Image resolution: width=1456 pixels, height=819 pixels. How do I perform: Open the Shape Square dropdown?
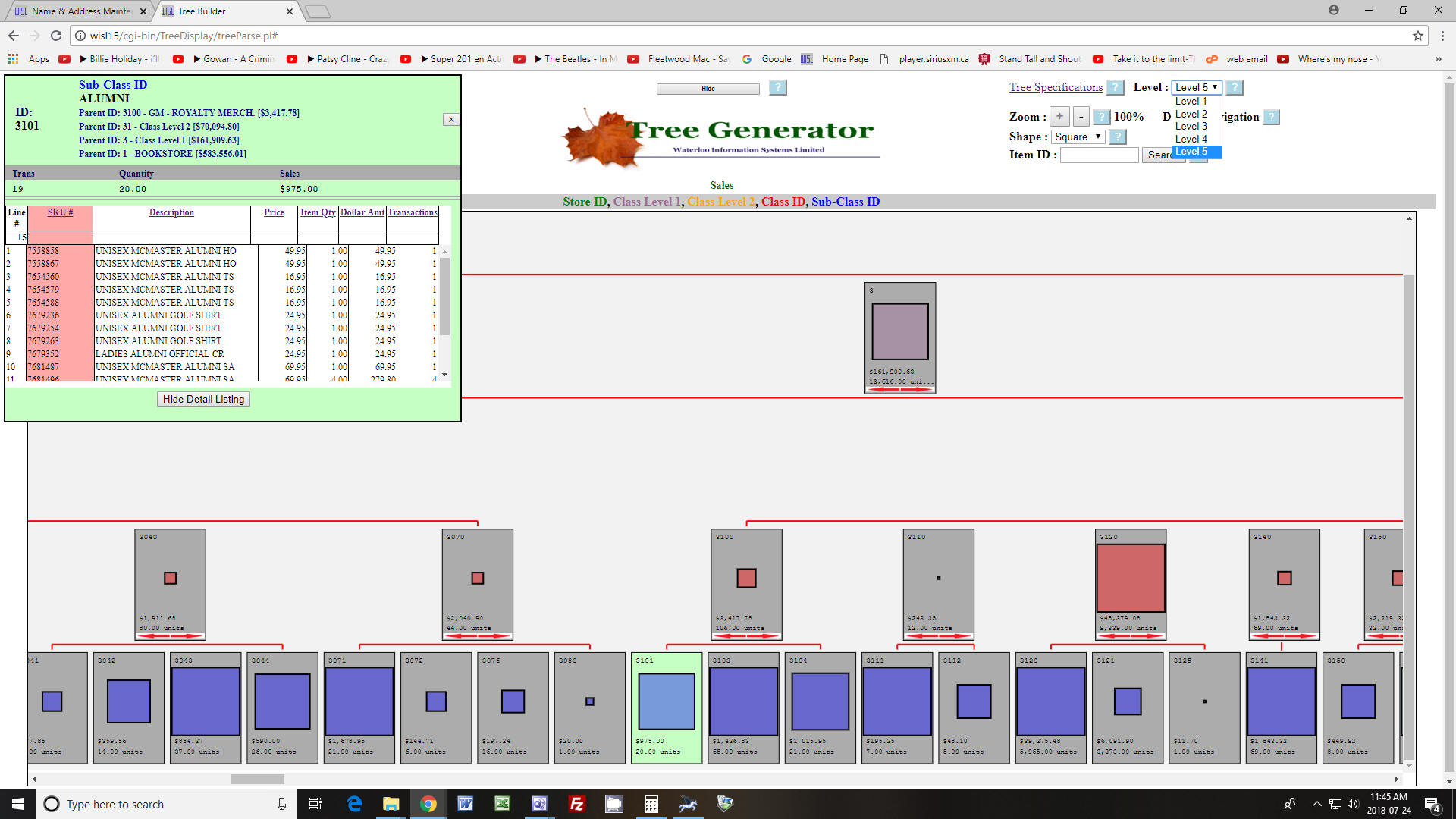click(x=1077, y=137)
